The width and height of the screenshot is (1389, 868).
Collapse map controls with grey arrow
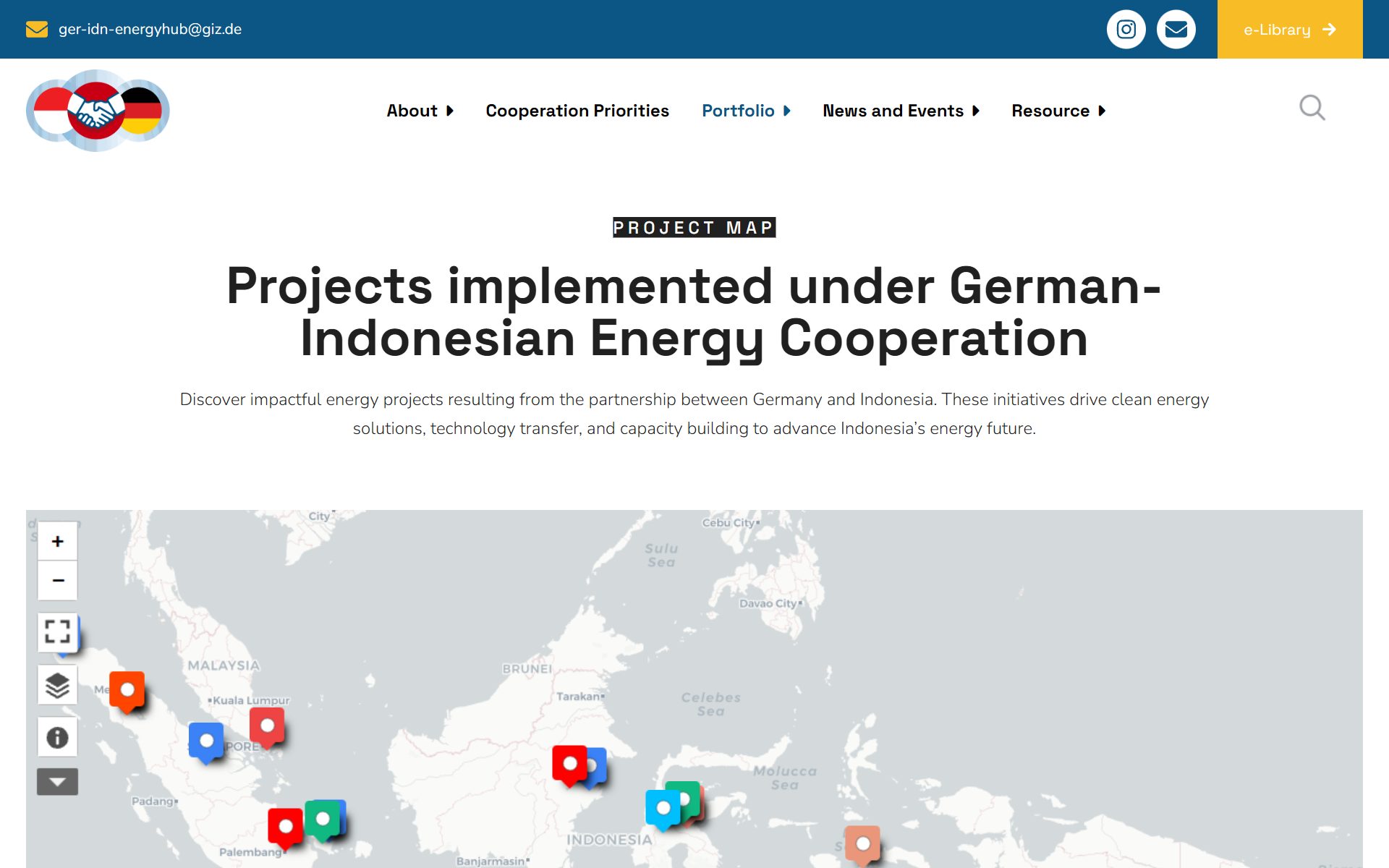point(58,782)
